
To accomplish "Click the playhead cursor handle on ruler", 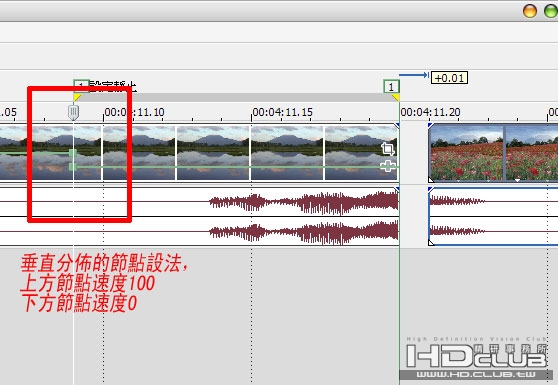I will tap(73, 112).
